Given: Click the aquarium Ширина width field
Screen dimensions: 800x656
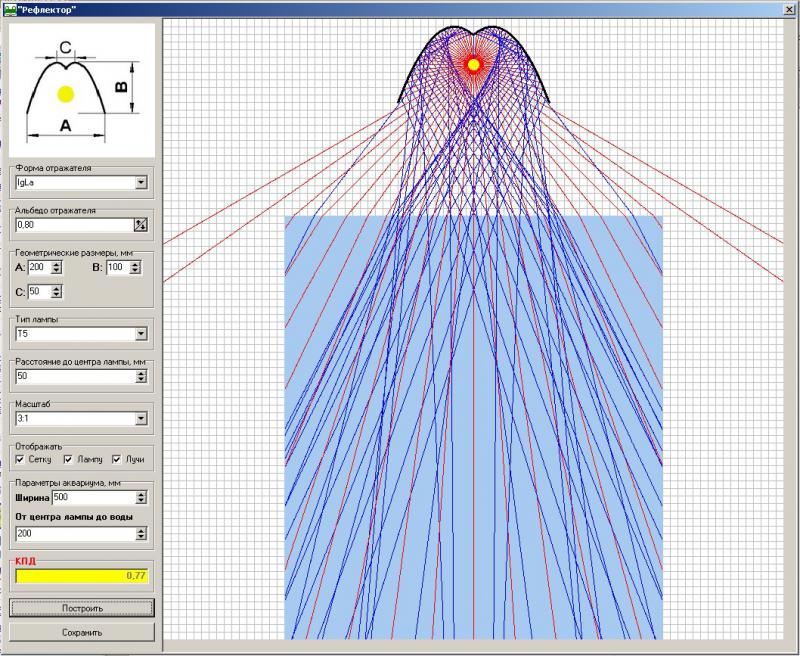Looking at the screenshot, I should pos(93,497).
